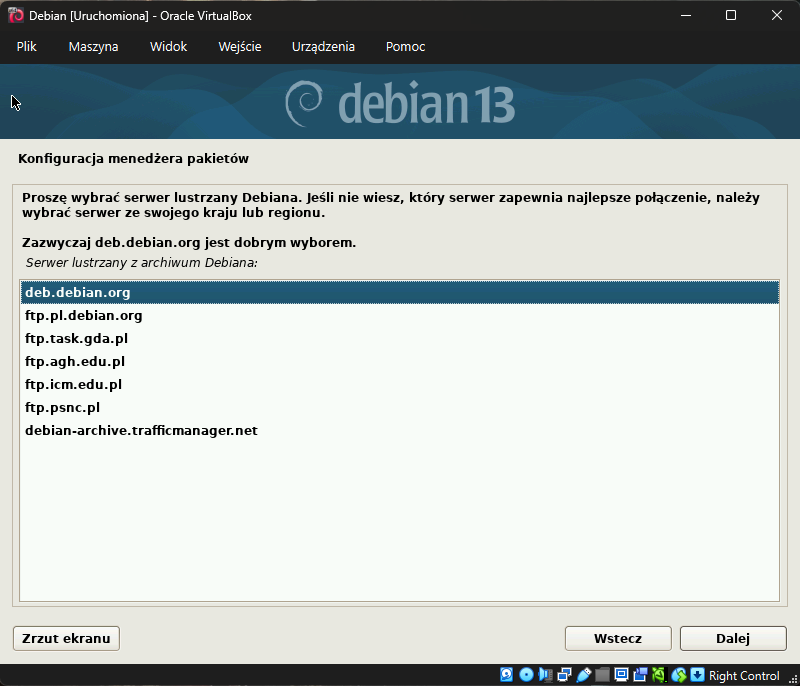The height and width of the screenshot is (686, 800).
Task: Open the Widok menu
Action: point(168,47)
